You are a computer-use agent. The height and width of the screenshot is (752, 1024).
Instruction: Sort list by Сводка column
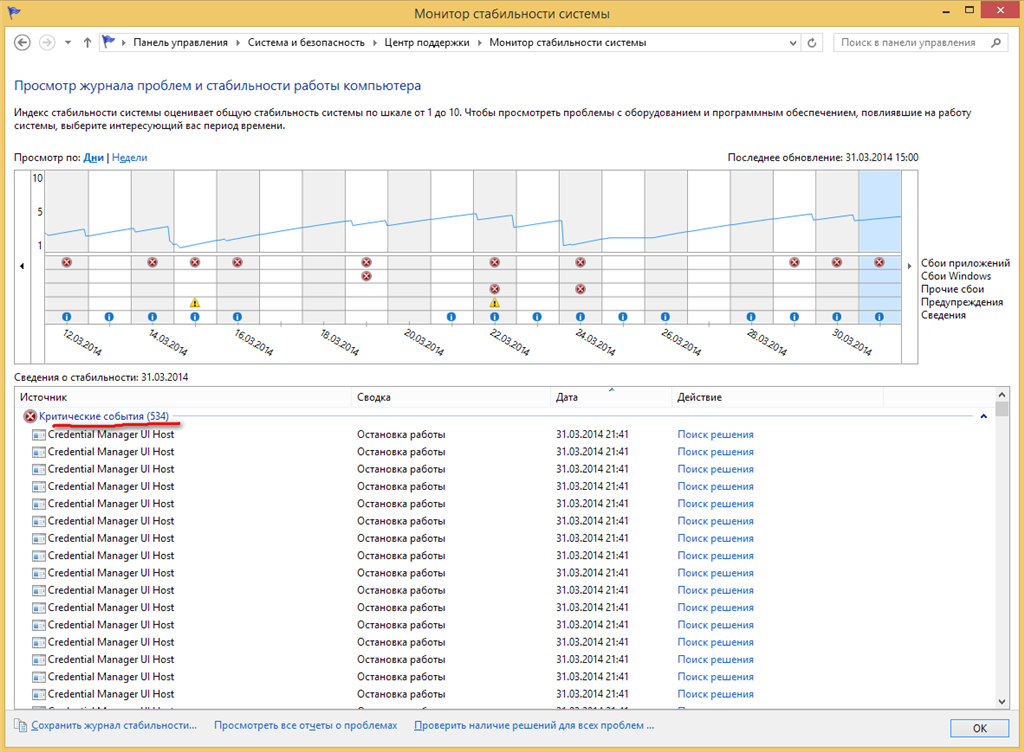451,397
